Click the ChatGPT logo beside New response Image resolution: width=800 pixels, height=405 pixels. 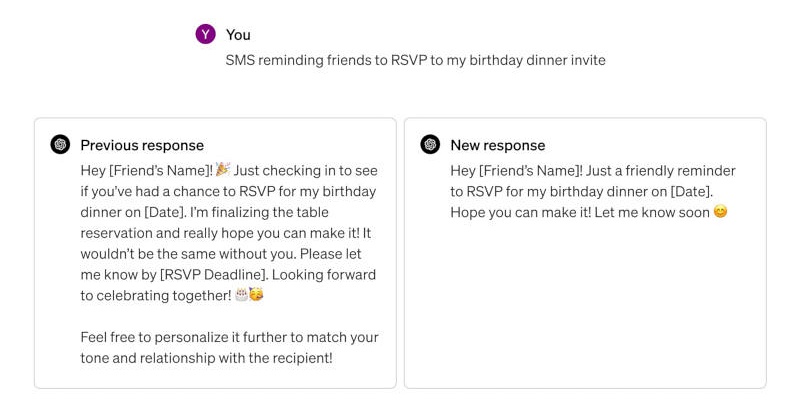tap(430, 145)
